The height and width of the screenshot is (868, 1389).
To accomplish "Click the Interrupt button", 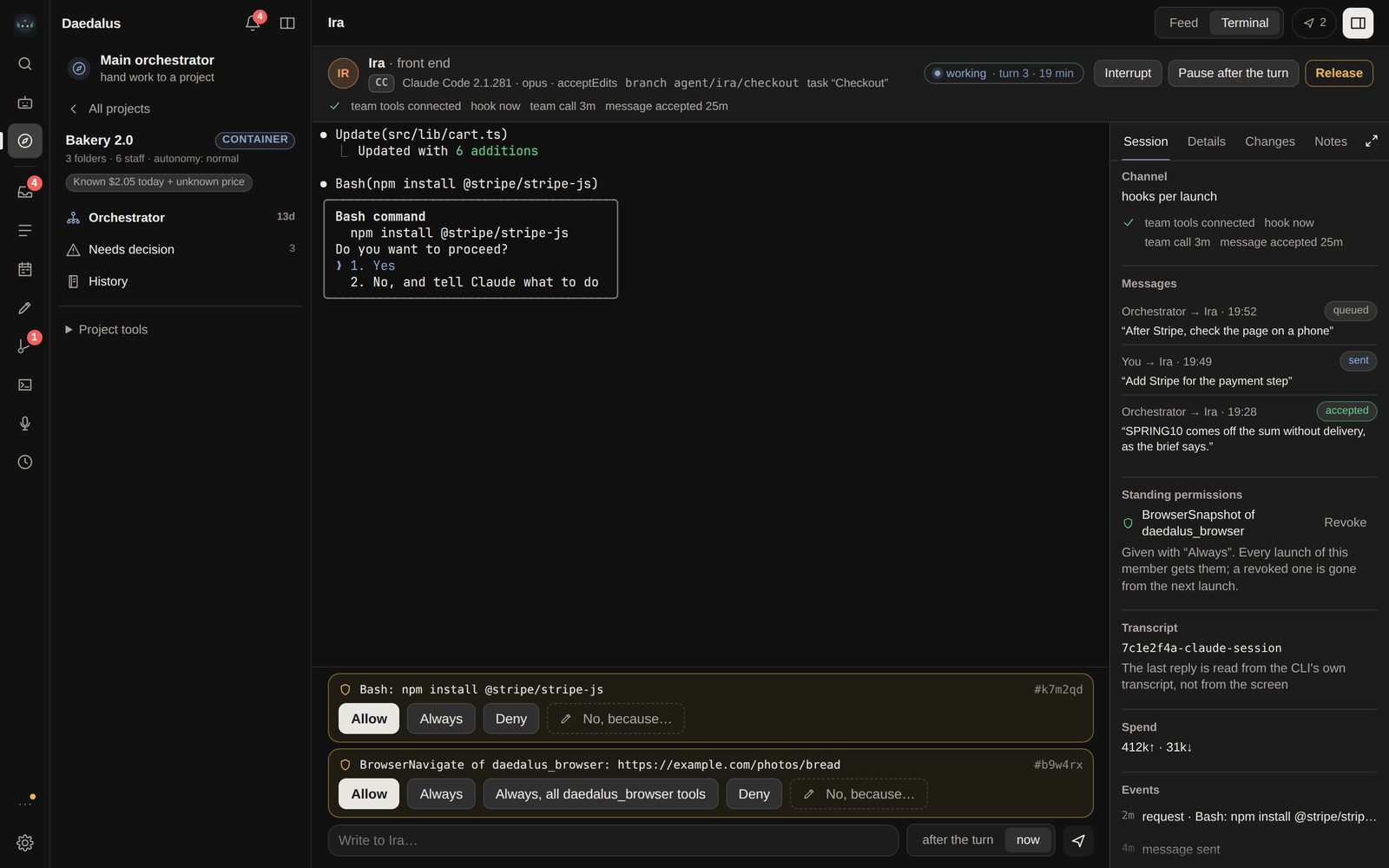I will click(1128, 73).
